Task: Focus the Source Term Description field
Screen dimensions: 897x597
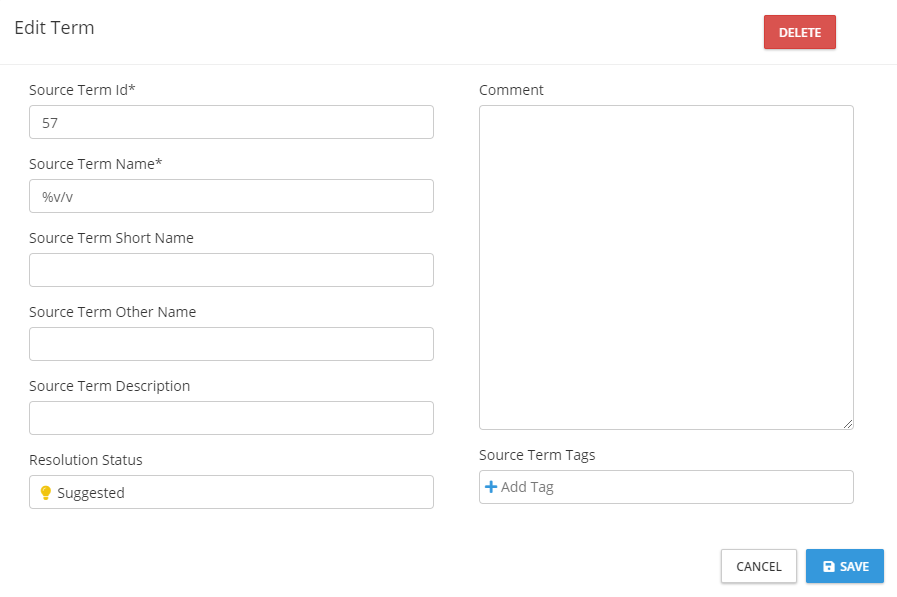Action: (231, 418)
